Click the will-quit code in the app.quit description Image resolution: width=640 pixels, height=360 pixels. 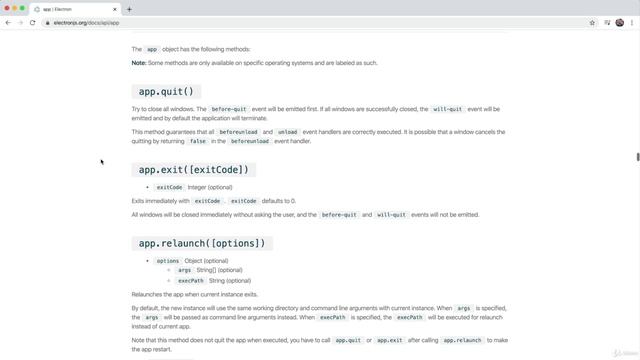click(x=448, y=109)
